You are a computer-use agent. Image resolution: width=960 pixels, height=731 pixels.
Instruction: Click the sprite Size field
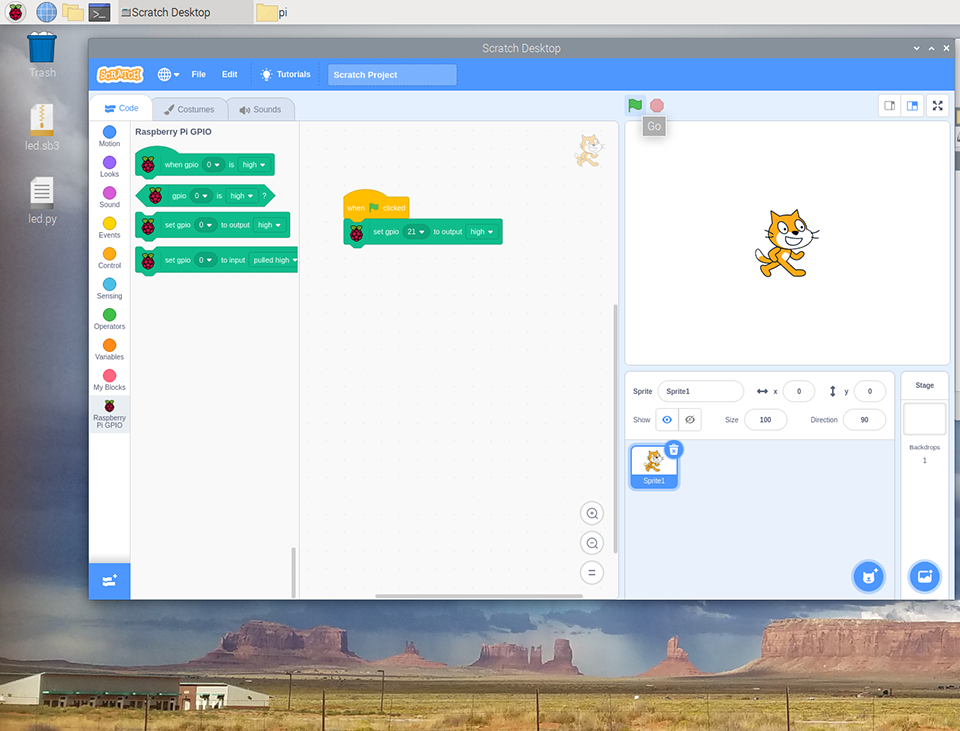(x=765, y=420)
